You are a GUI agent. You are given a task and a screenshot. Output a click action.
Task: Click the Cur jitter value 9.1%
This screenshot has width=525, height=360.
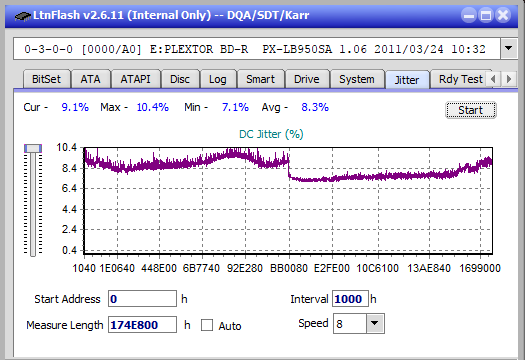[75, 107]
